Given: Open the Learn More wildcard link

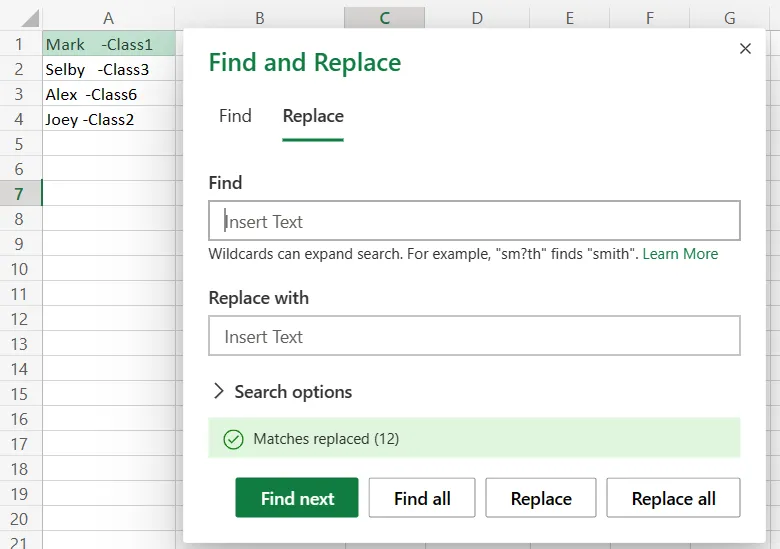Looking at the screenshot, I should point(680,254).
